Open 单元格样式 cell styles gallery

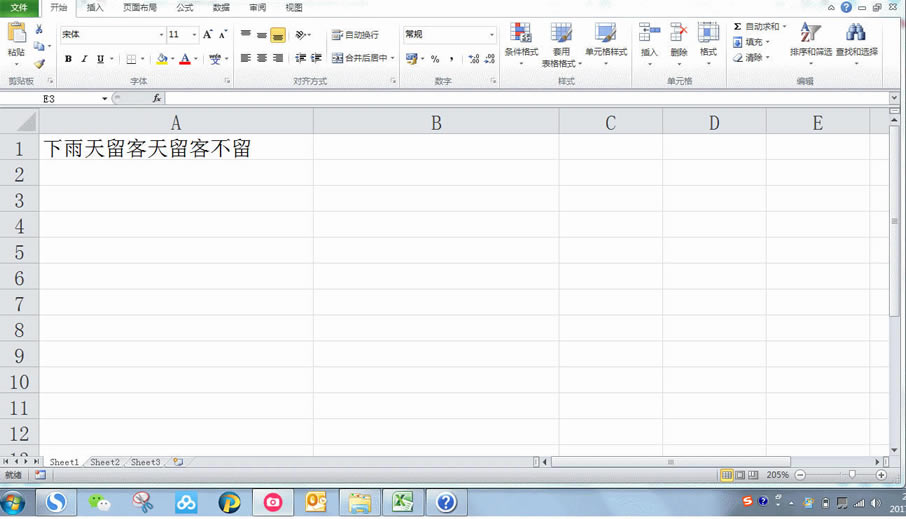click(x=606, y=43)
